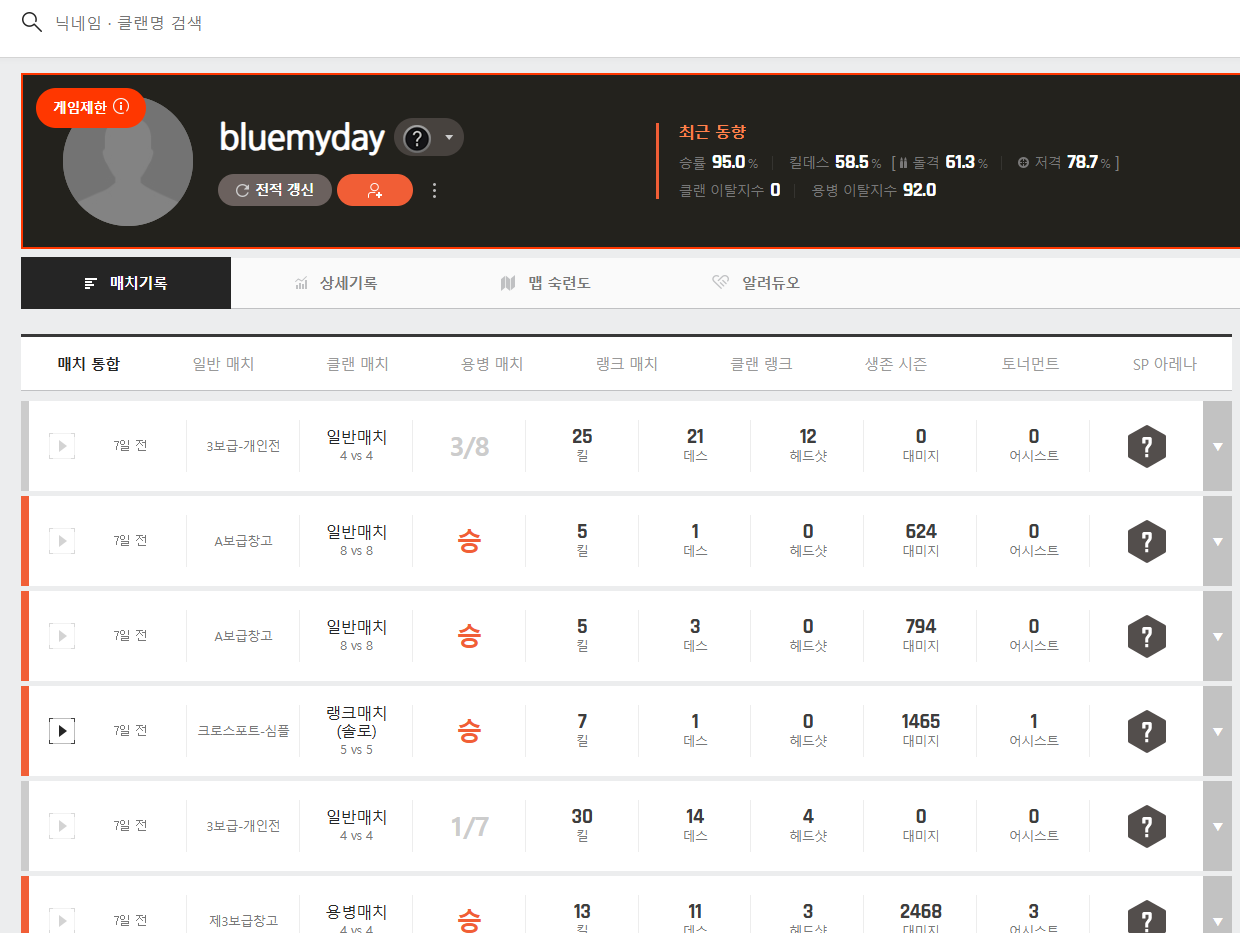Click hexagon question icon in first match row
Image resolution: width=1240 pixels, height=933 pixels.
click(1146, 446)
